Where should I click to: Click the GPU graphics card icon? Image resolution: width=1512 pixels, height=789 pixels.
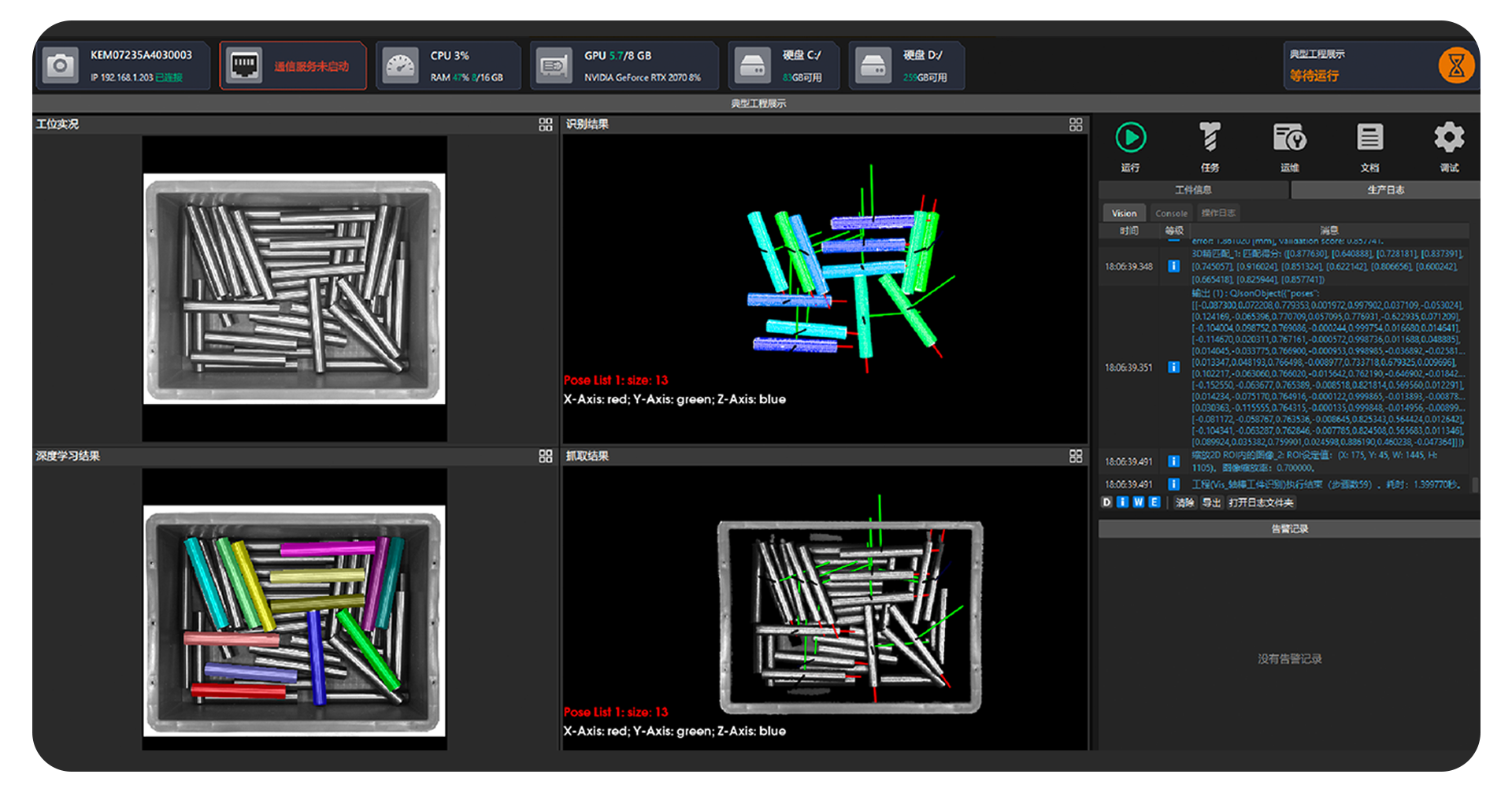pos(553,66)
